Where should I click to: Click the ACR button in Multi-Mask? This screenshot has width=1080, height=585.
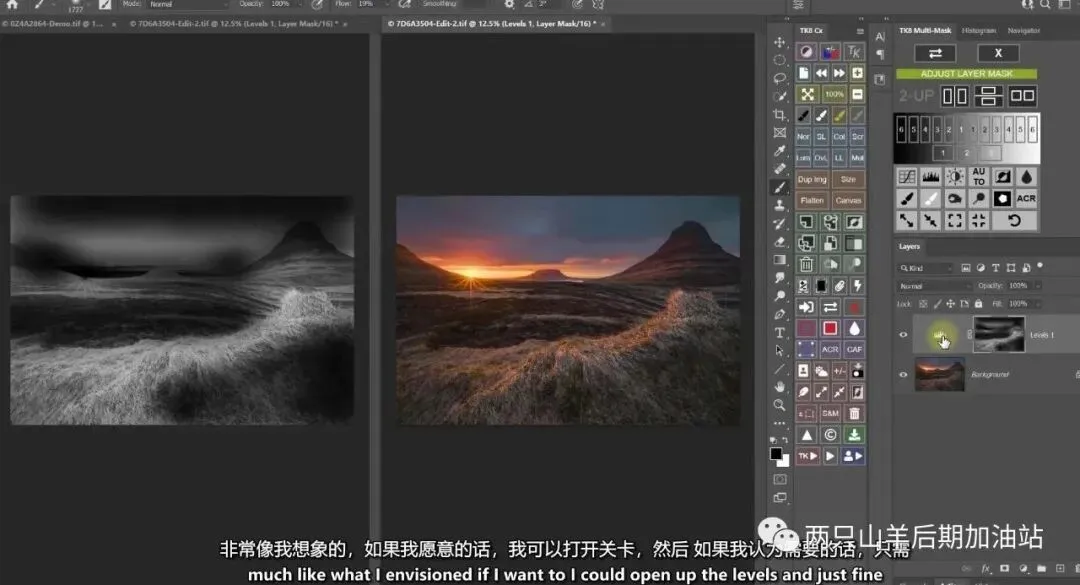point(1026,198)
